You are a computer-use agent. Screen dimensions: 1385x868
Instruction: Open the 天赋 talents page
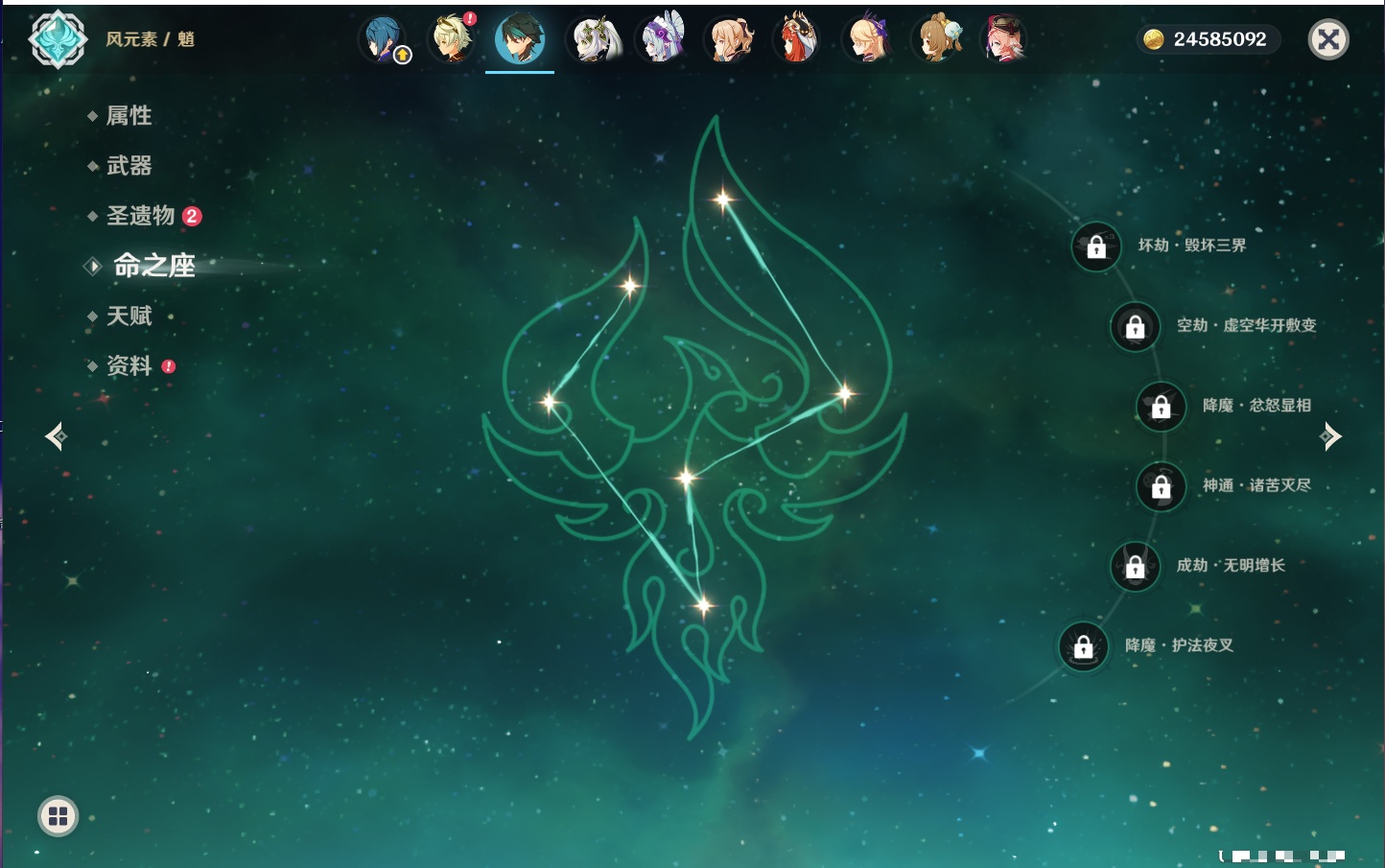pyautogui.click(x=129, y=316)
